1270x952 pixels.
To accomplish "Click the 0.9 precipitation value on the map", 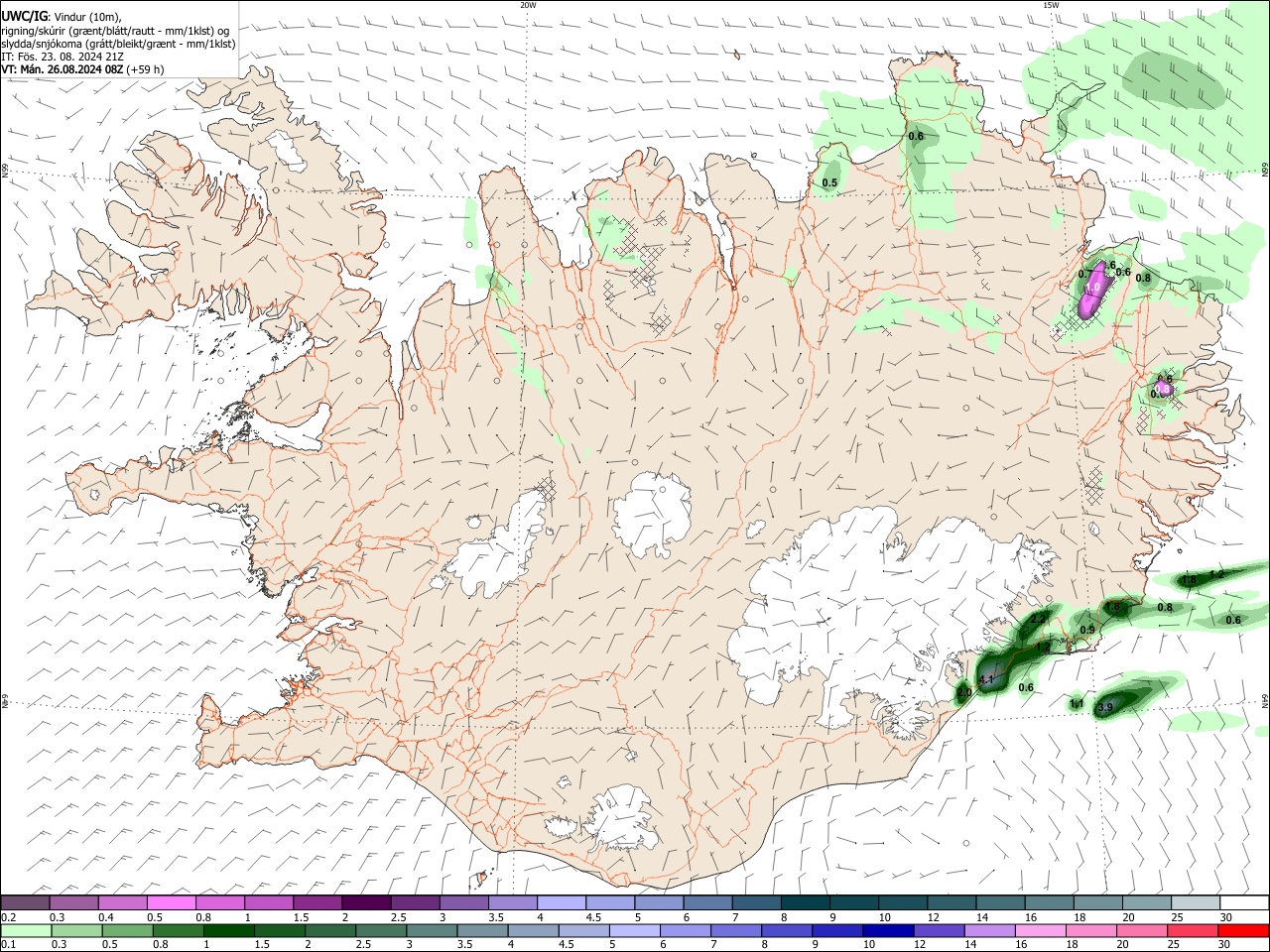I will 1087,630.
